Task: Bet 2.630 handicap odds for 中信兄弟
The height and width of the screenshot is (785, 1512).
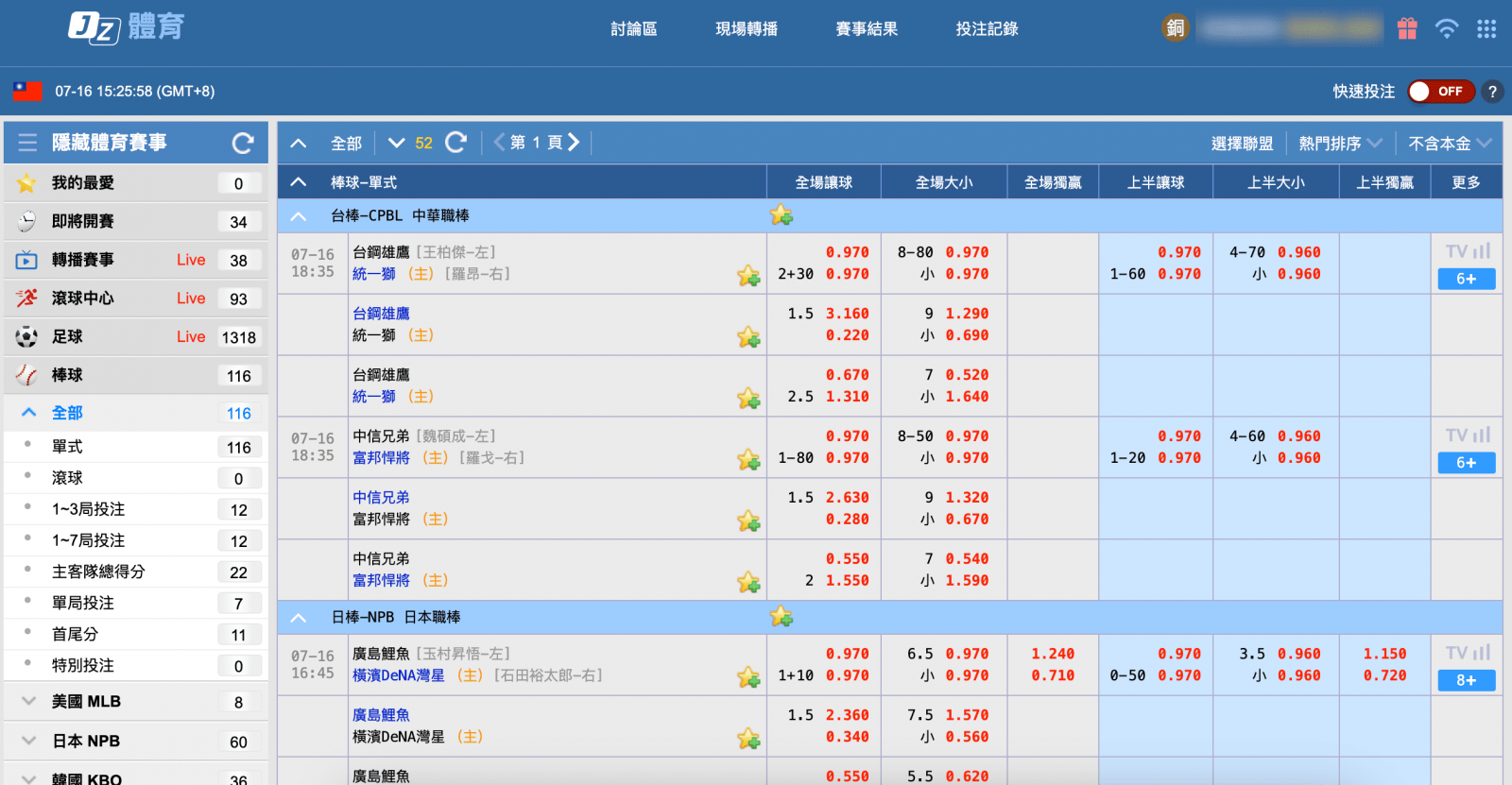Action: (848, 498)
